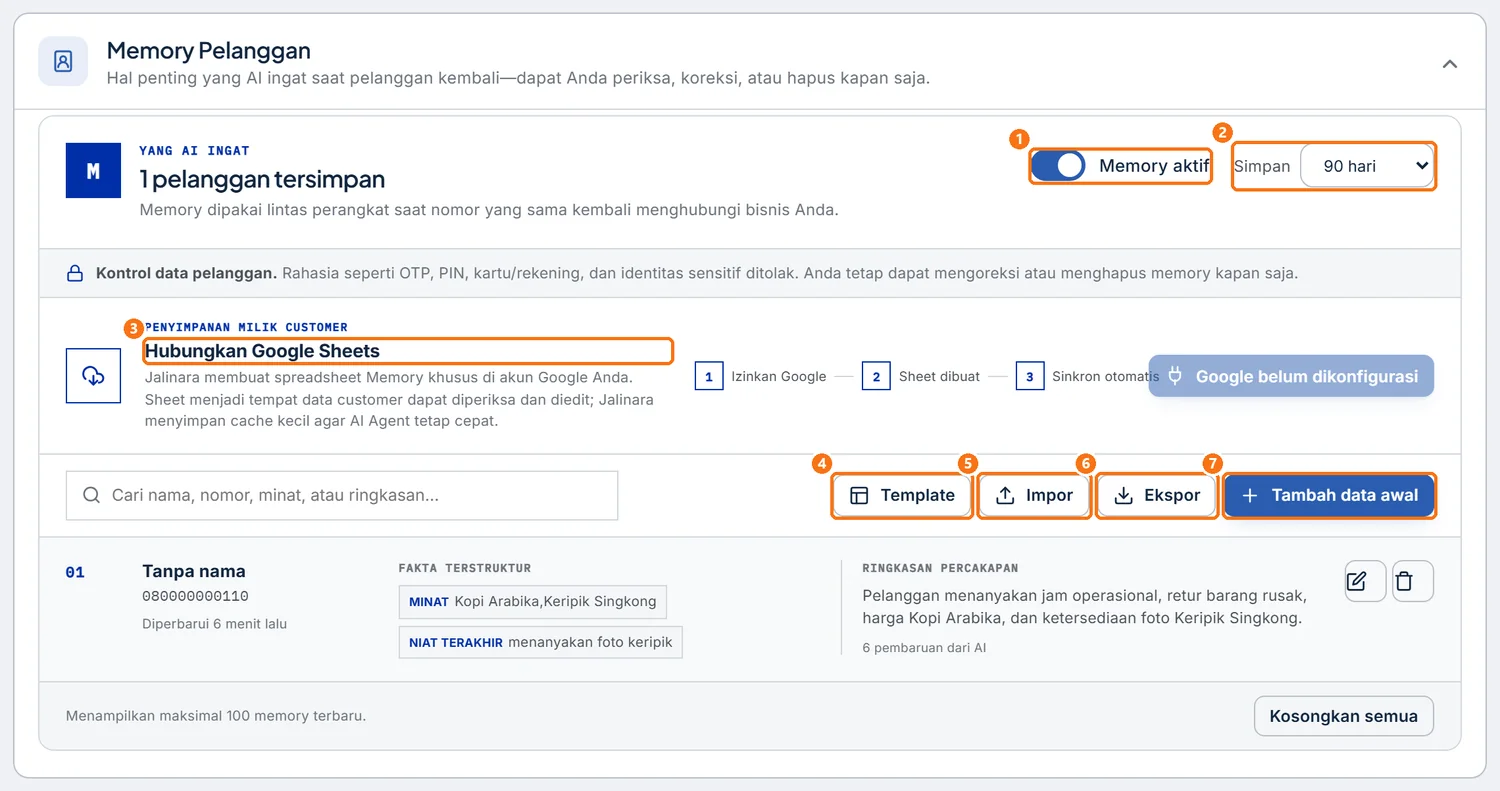Click row number 01
This screenshot has width=1500, height=791.
pyautogui.click(x=75, y=573)
